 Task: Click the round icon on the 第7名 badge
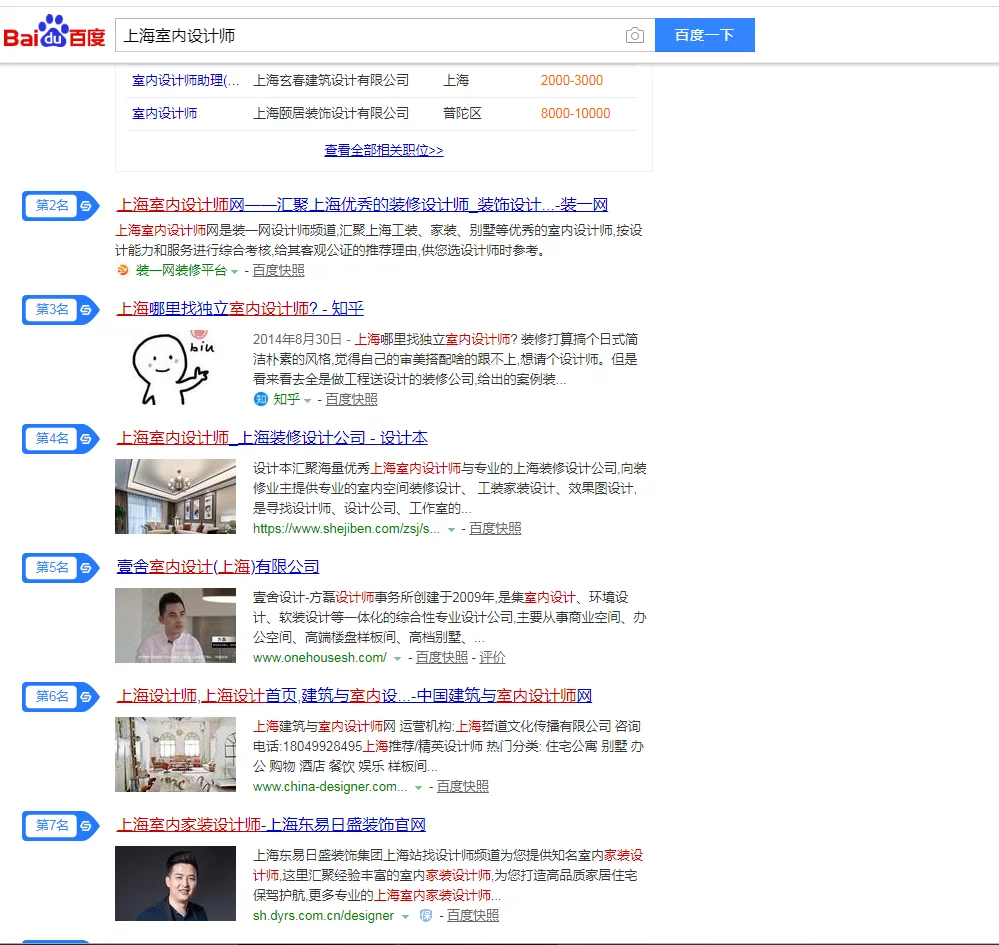[x=86, y=826]
